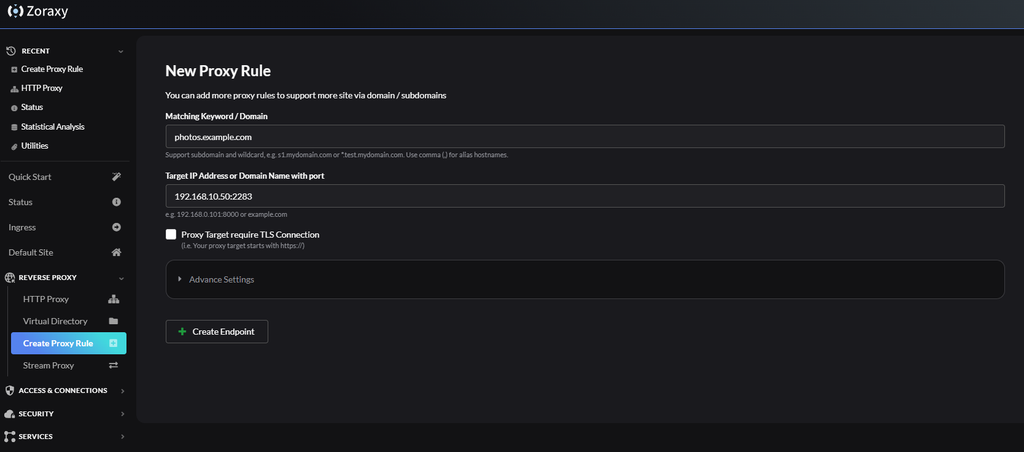Open Ingress arrow circle icon
This screenshot has width=1024, height=452.
(x=116, y=227)
